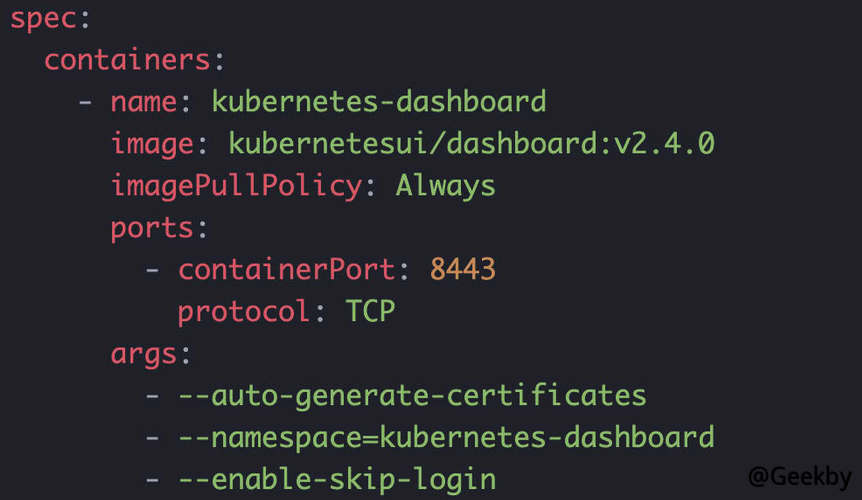This screenshot has height=500, width=862.
Task: Click the 'TCP' protocol value
Action: click(x=371, y=312)
